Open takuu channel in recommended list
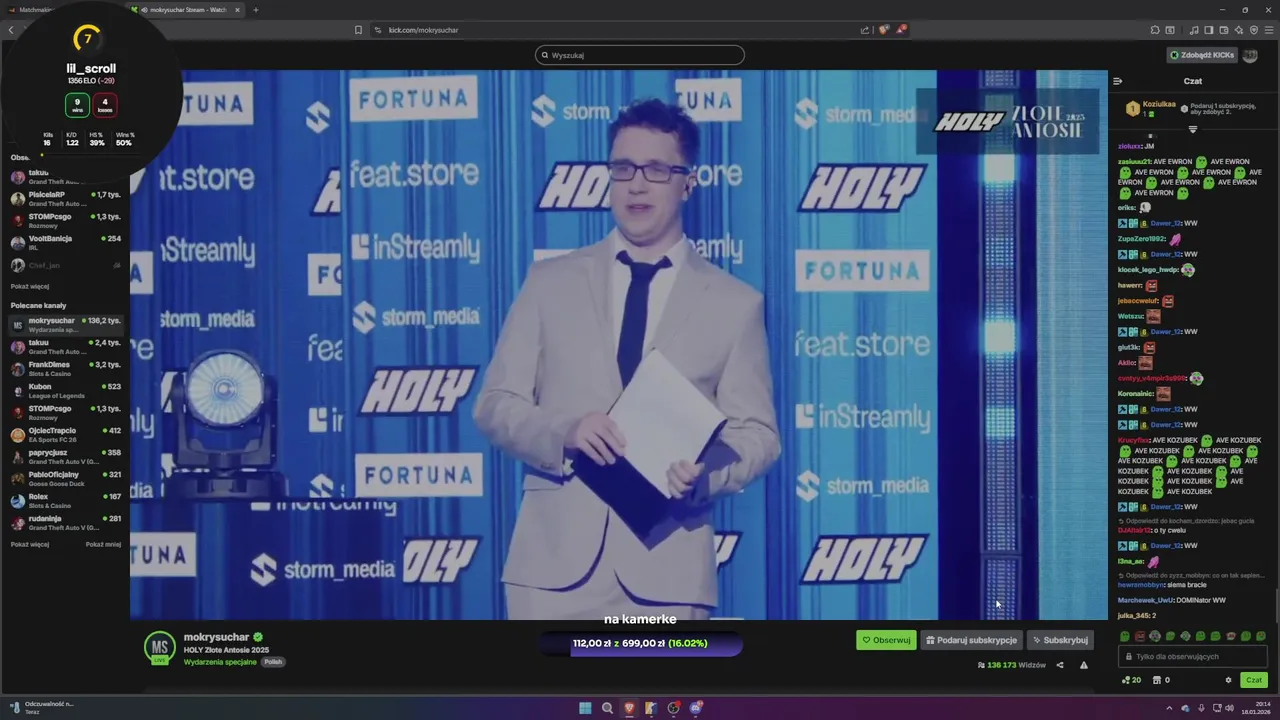1280x720 pixels. (65, 347)
